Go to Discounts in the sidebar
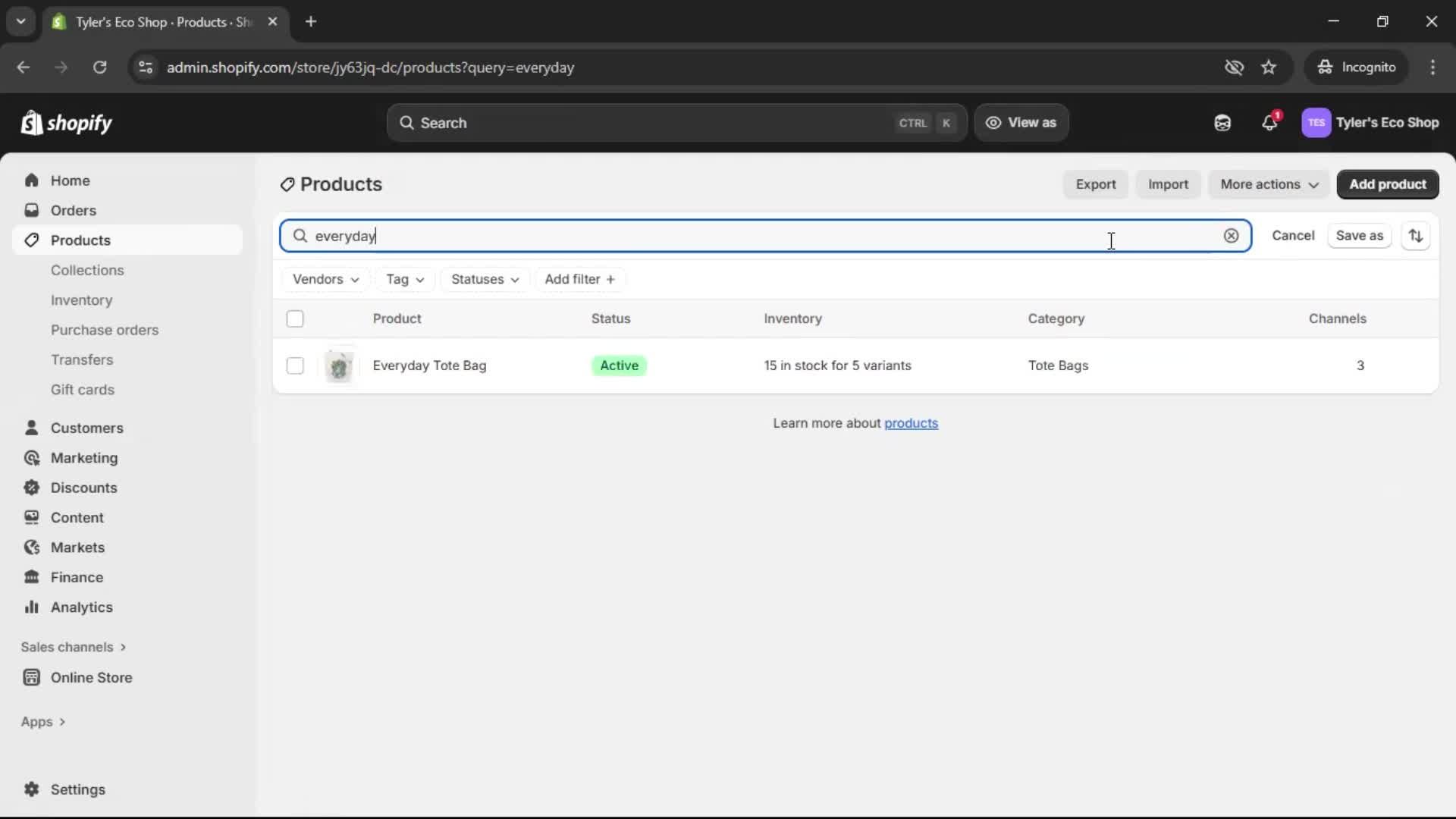 click(x=83, y=488)
